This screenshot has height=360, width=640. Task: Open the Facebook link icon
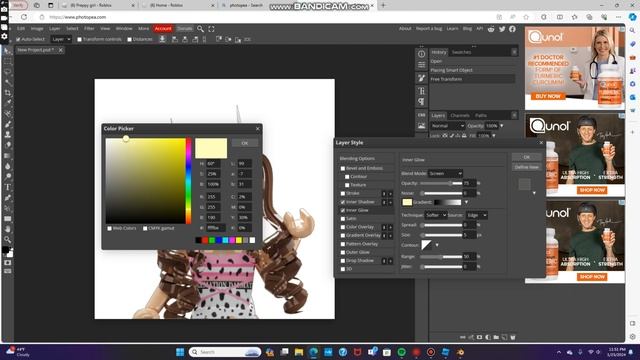(512, 29)
